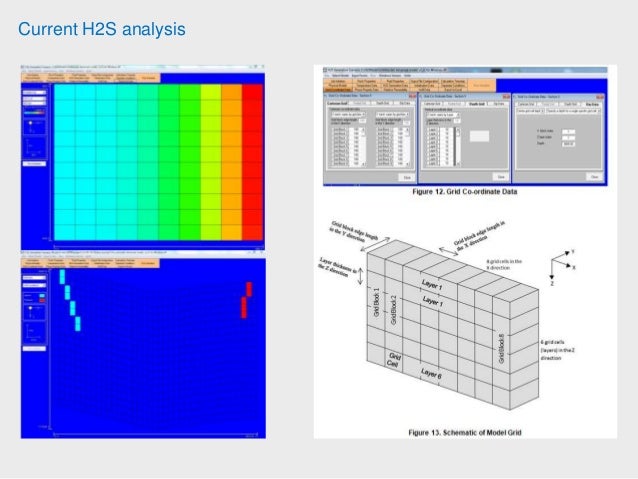638x479 pixels.
Task: Click Depth value field in Section Z dialog
Action: point(568,144)
